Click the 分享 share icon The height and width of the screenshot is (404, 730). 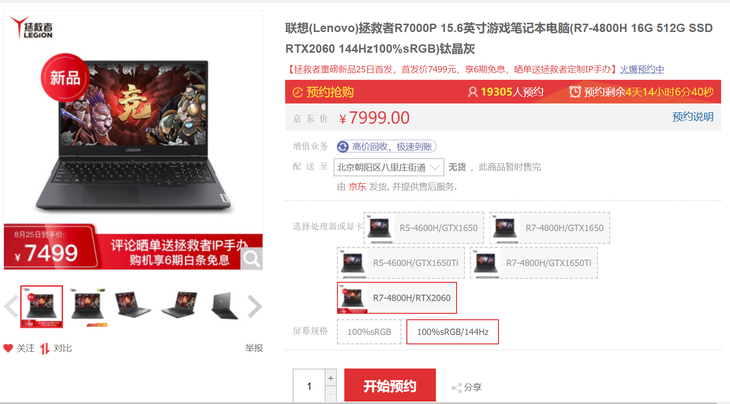tap(457, 387)
